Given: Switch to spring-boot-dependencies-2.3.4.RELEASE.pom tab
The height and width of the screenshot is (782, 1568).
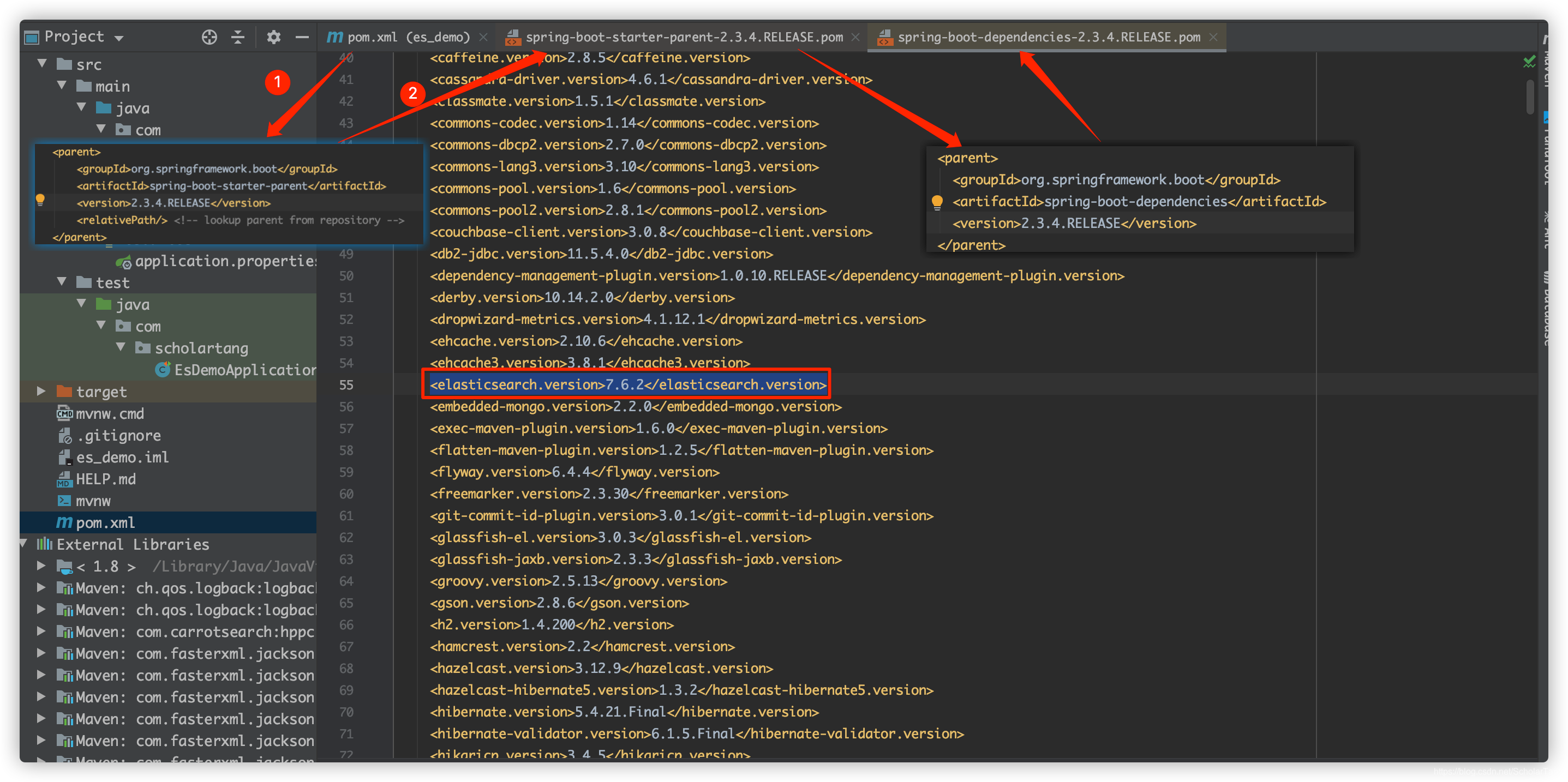Looking at the screenshot, I should tap(1039, 37).
